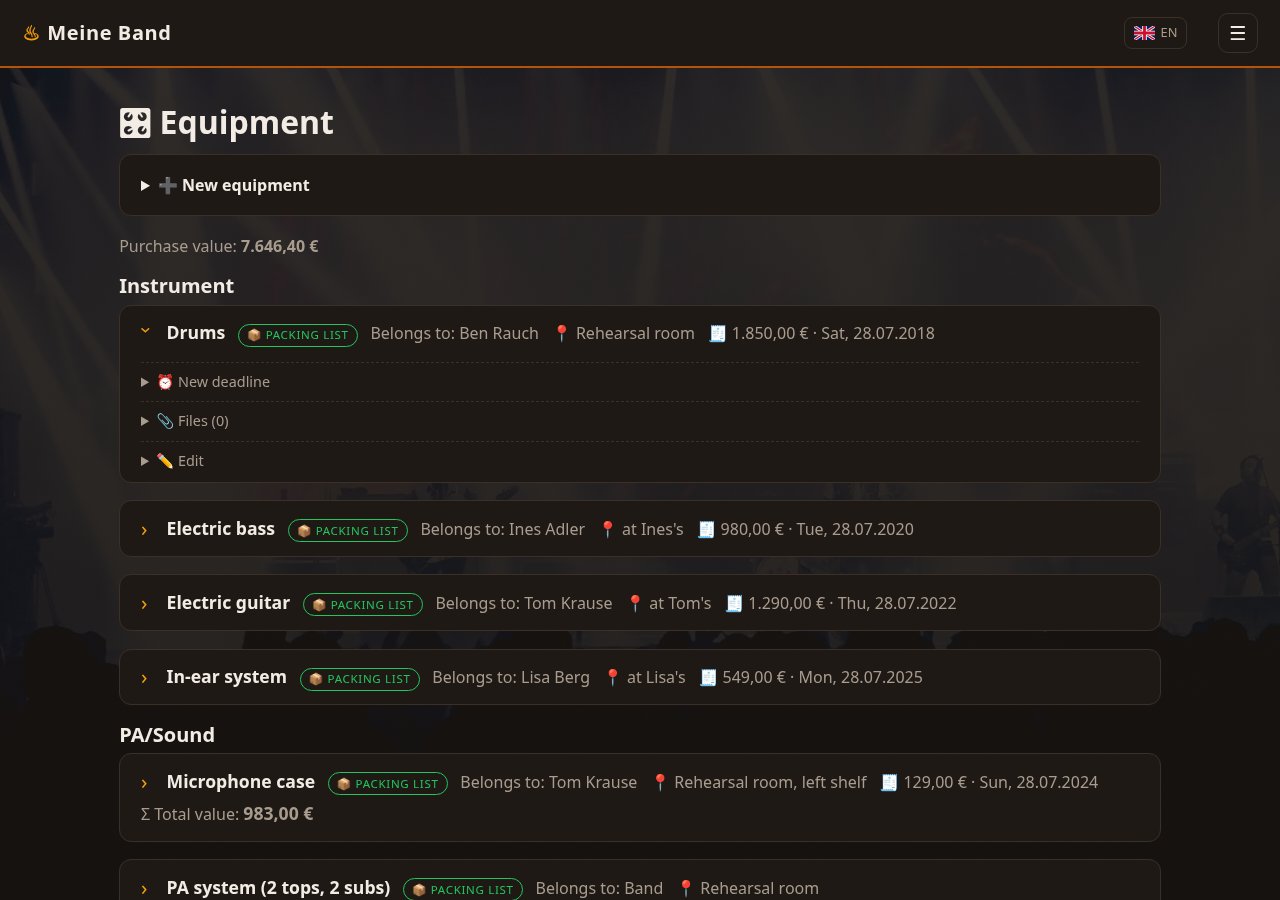Expand the PA system entry chevron

click(x=145, y=889)
